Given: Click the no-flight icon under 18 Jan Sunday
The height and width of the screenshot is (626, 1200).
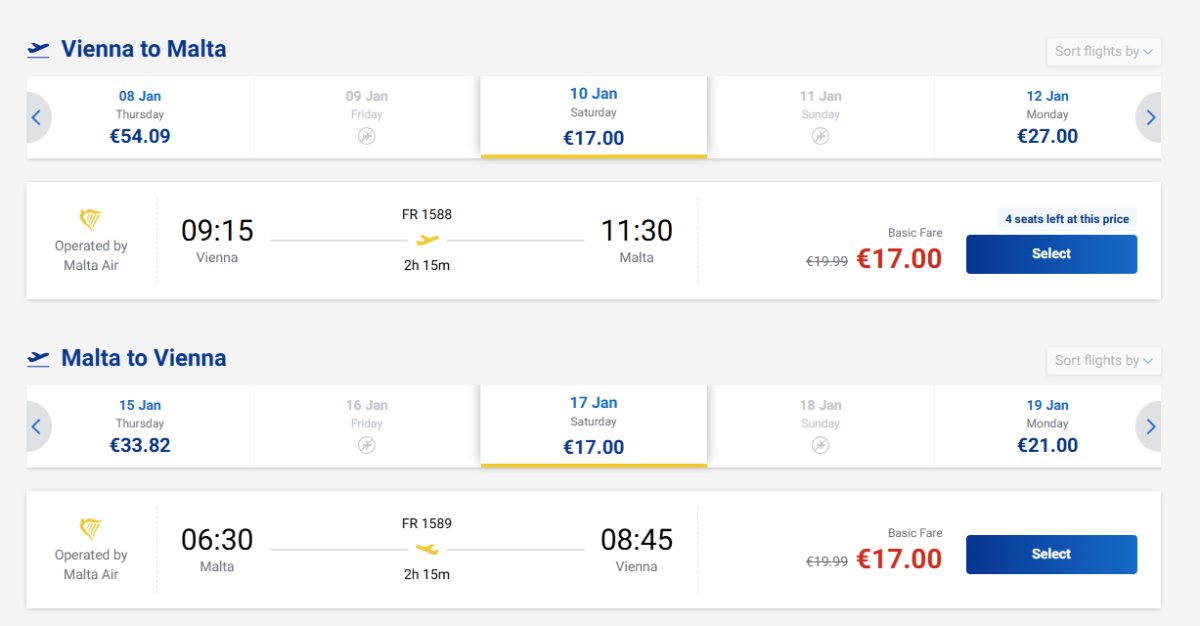Looking at the screenshot, I should click(x=820, y=445).
